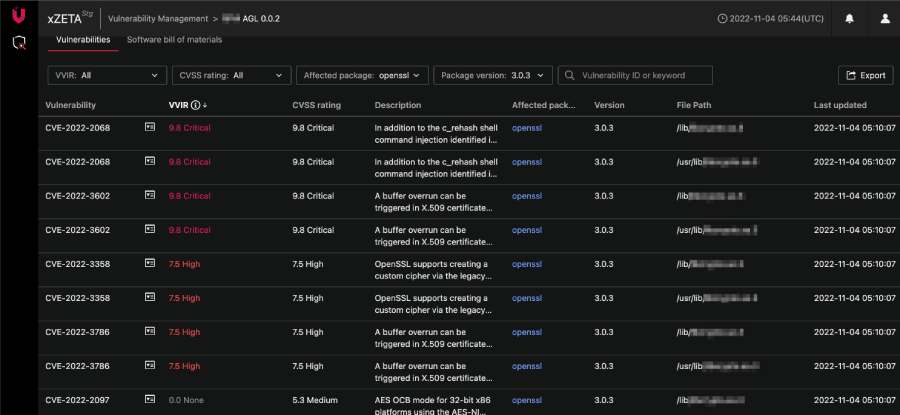The image size is (900, 415).
Task: Sort by the VVIR column arrow
Action: (x=205, y=105)
